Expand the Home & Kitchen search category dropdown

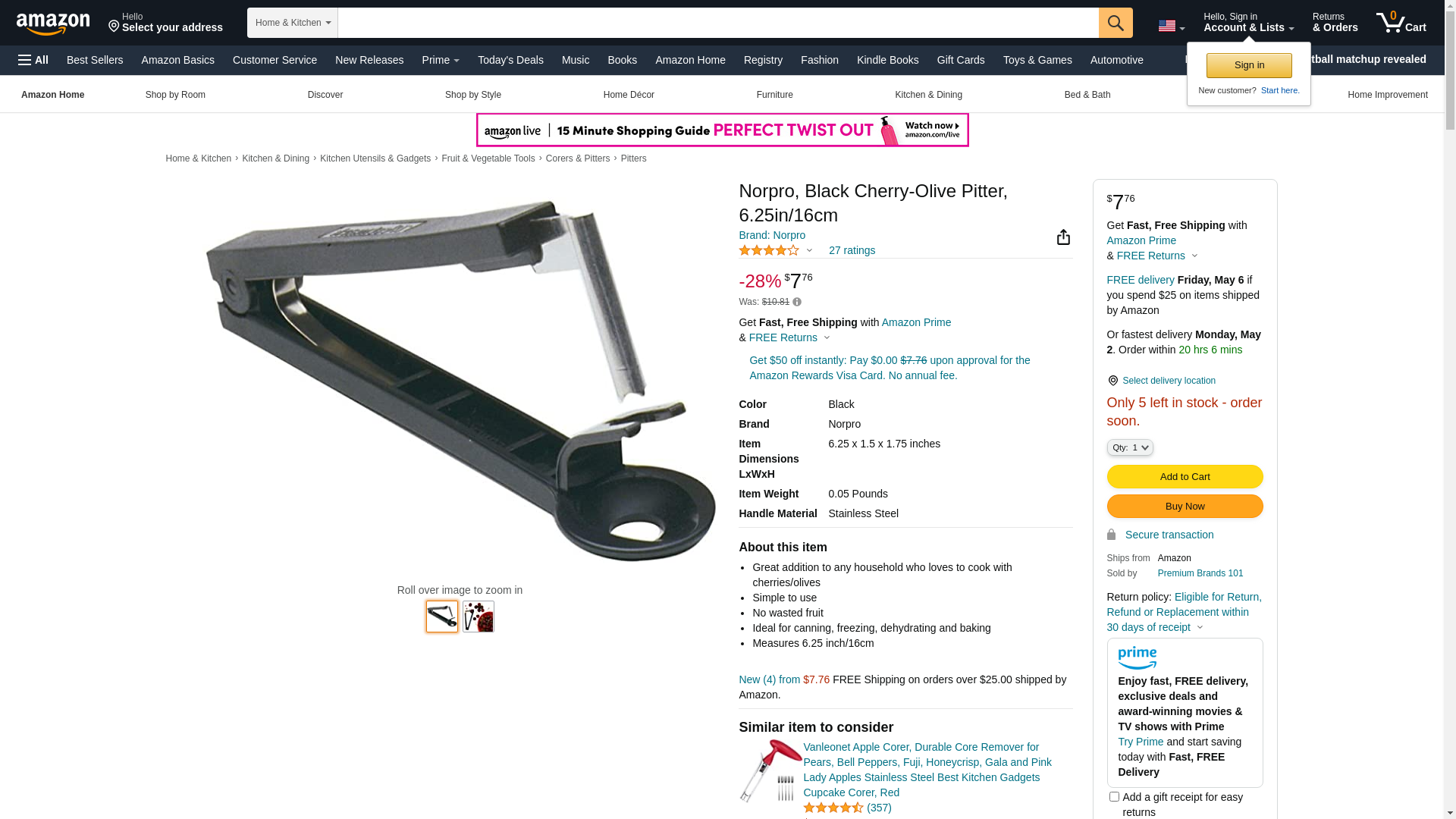coord(293,23)
